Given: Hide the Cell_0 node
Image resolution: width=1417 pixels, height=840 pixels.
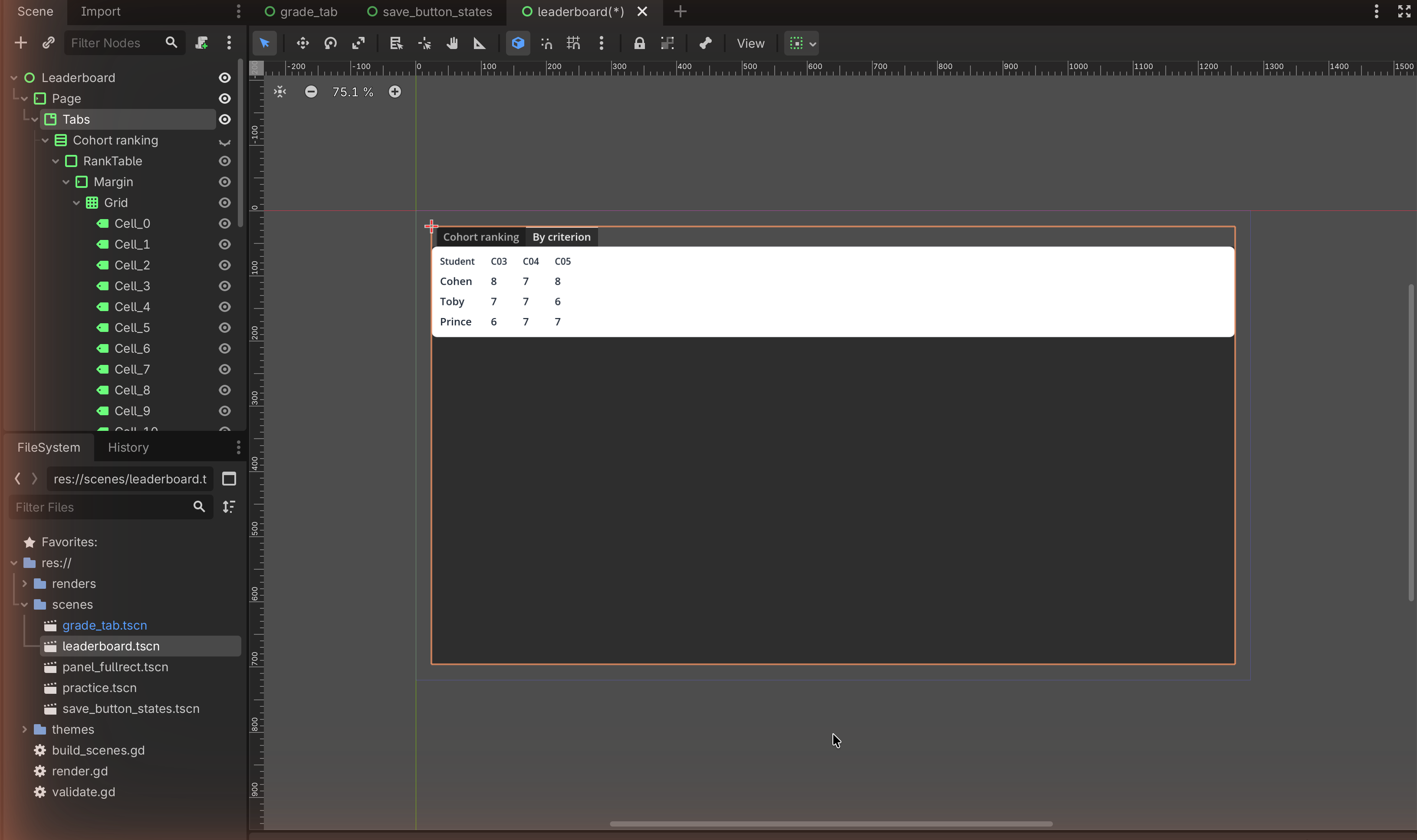Looking at the screenshot, I should [225, 223].
